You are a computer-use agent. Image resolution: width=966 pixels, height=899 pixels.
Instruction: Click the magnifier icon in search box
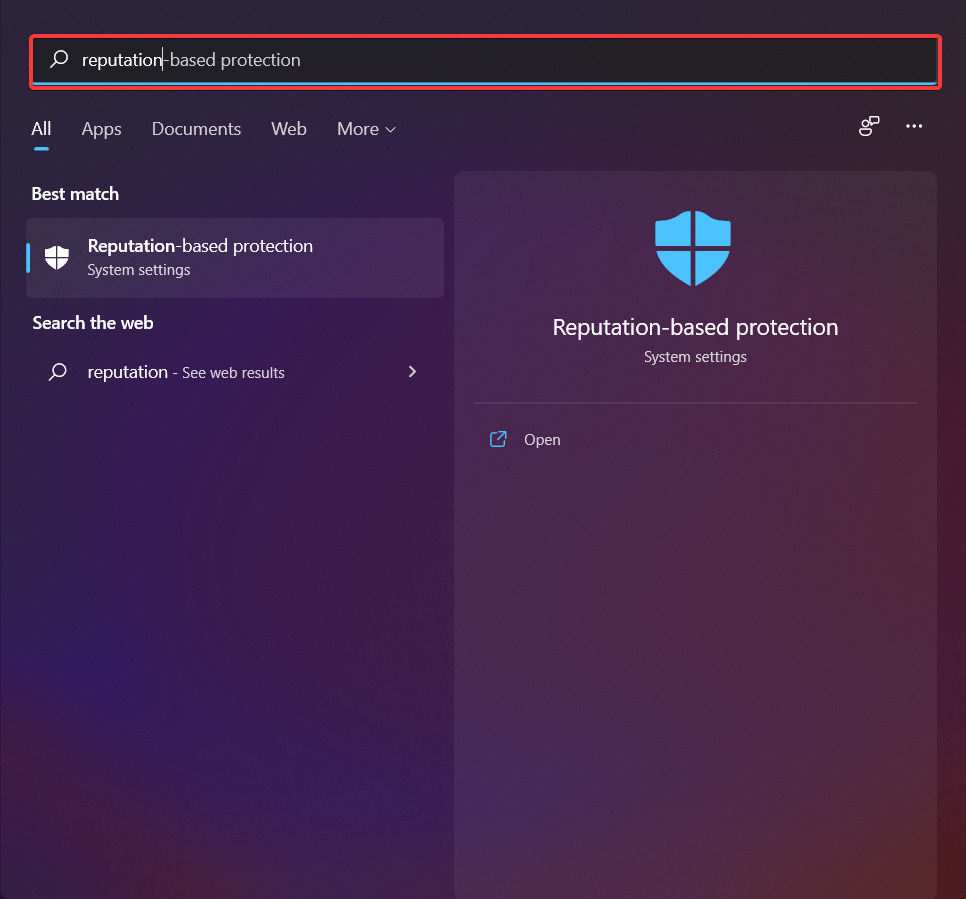click(59, 59)
